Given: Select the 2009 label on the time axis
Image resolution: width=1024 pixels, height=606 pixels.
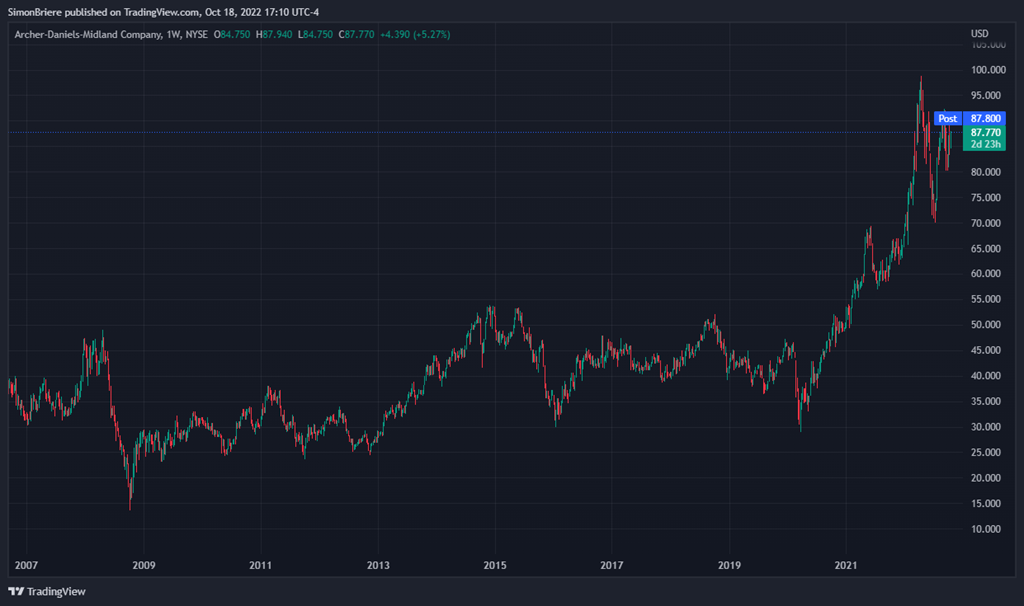Looking at the screenshot, I should pyautogui.click(x=144, y=566).
